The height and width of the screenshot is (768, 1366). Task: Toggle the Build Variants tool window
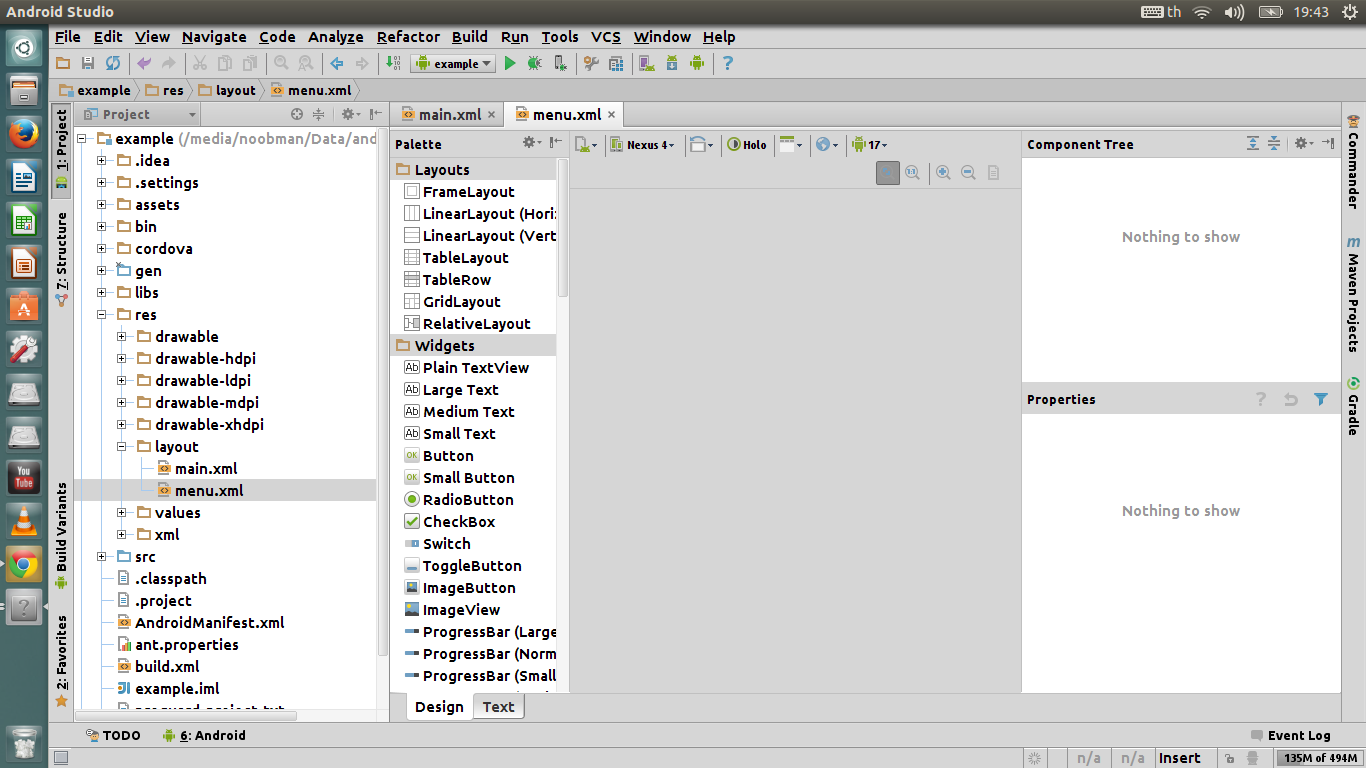tap(62, 536)
